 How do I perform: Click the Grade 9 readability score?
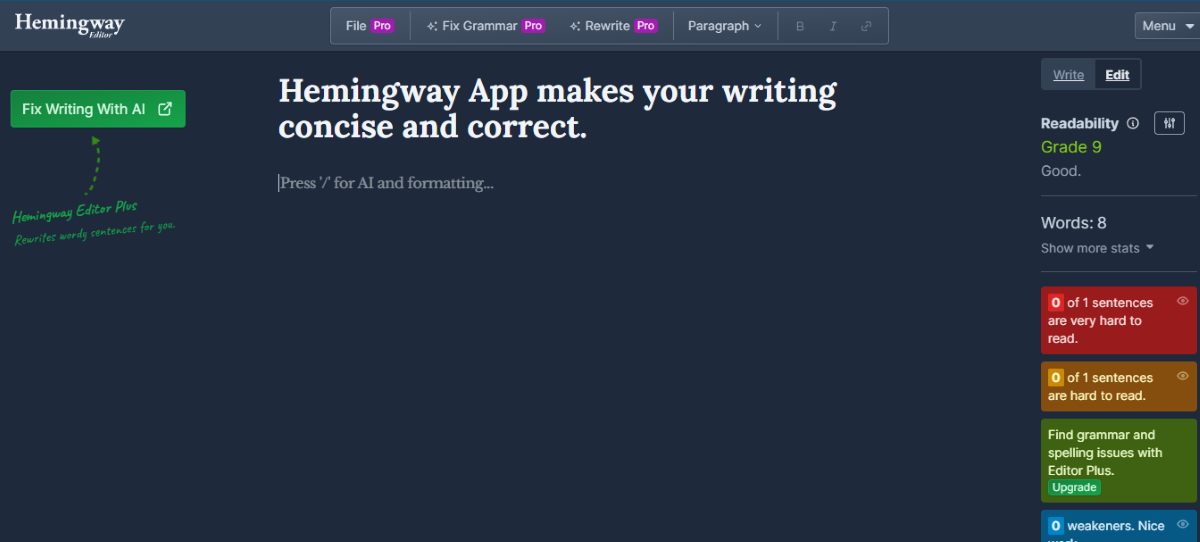click(x=1071, y=147)
